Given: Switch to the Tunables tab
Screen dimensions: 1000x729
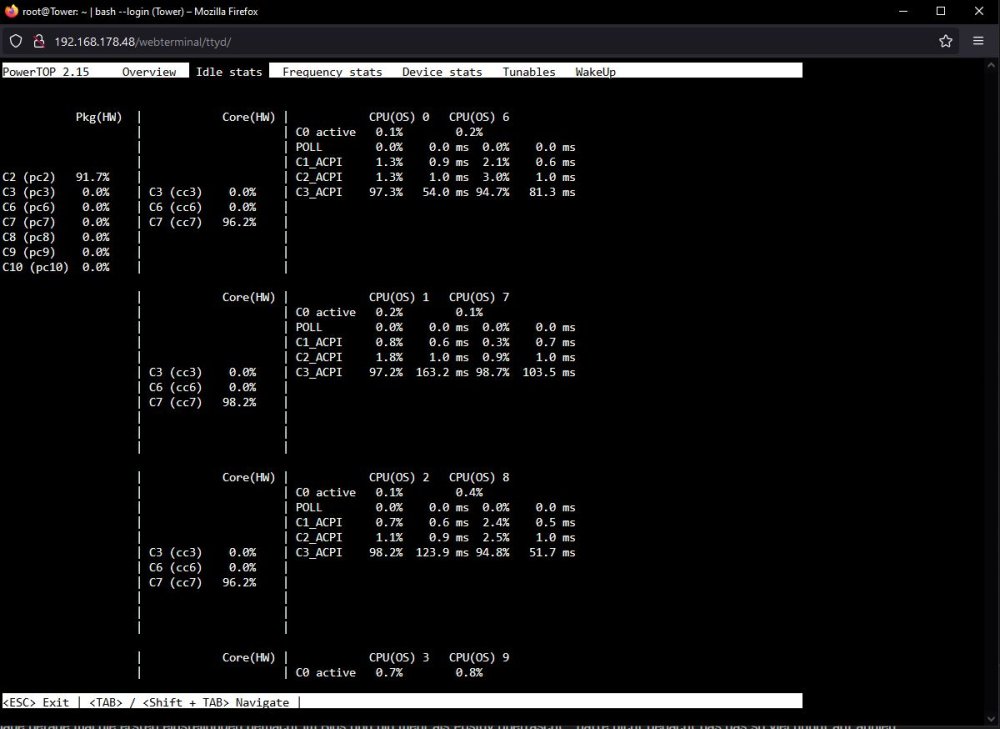Looking at the screenshot, I should (x=529, y=72).
